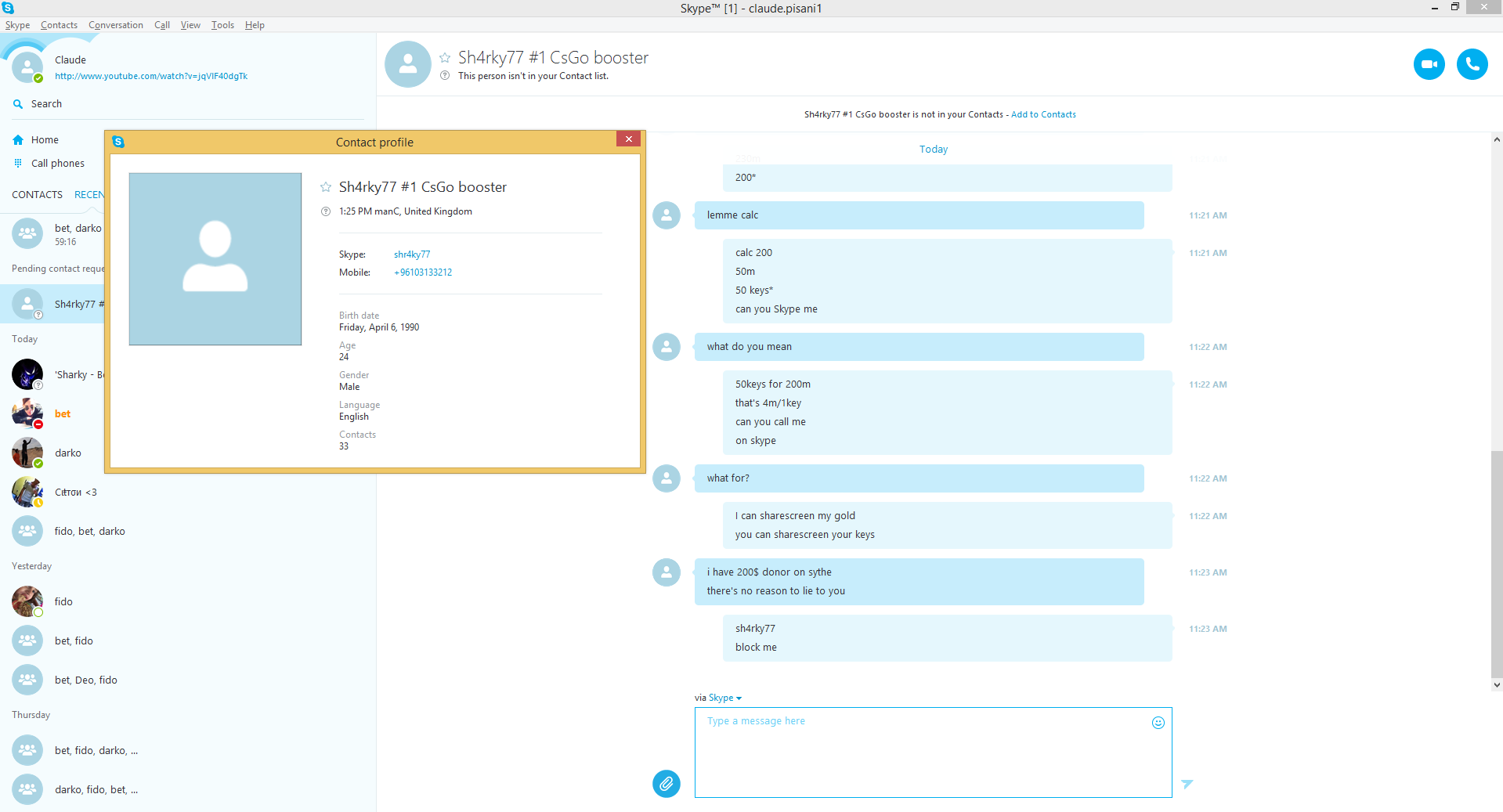This screenshot has height=812, width=1503.
Task: Open the Contacts menu
Action: pos(59,25)
